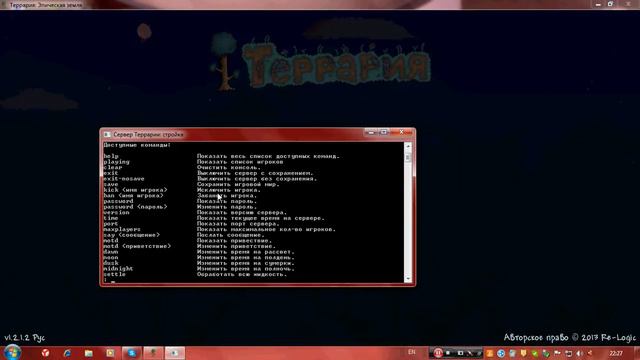640x360 pixels.
Task: Click the 'maxplayers' command text
Action: [x=122, y=229]
